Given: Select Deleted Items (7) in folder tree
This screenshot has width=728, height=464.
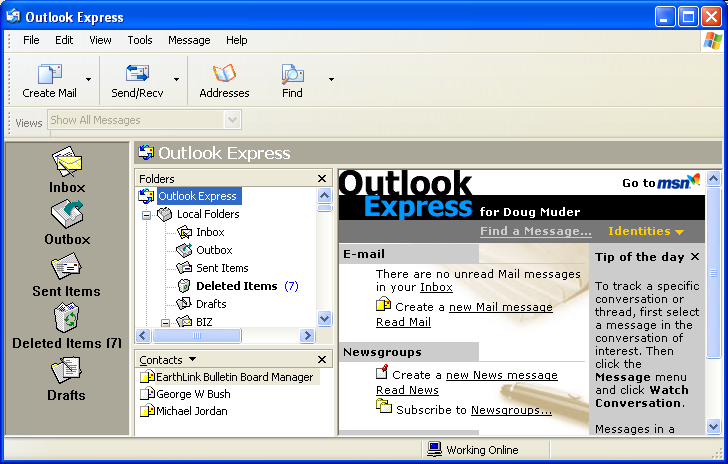Looking at the screenshot, I should (x=247, y=286).
